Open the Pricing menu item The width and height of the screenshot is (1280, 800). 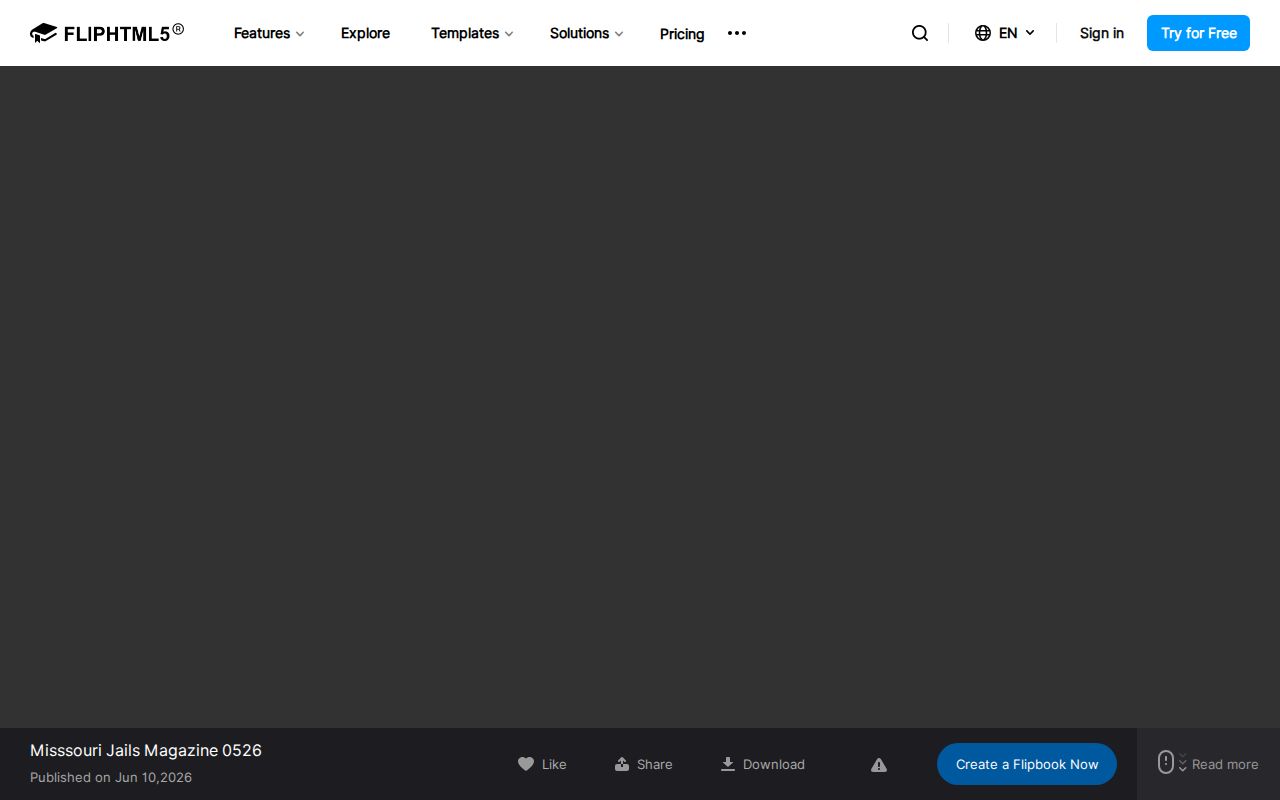click(x=682, y=34)
